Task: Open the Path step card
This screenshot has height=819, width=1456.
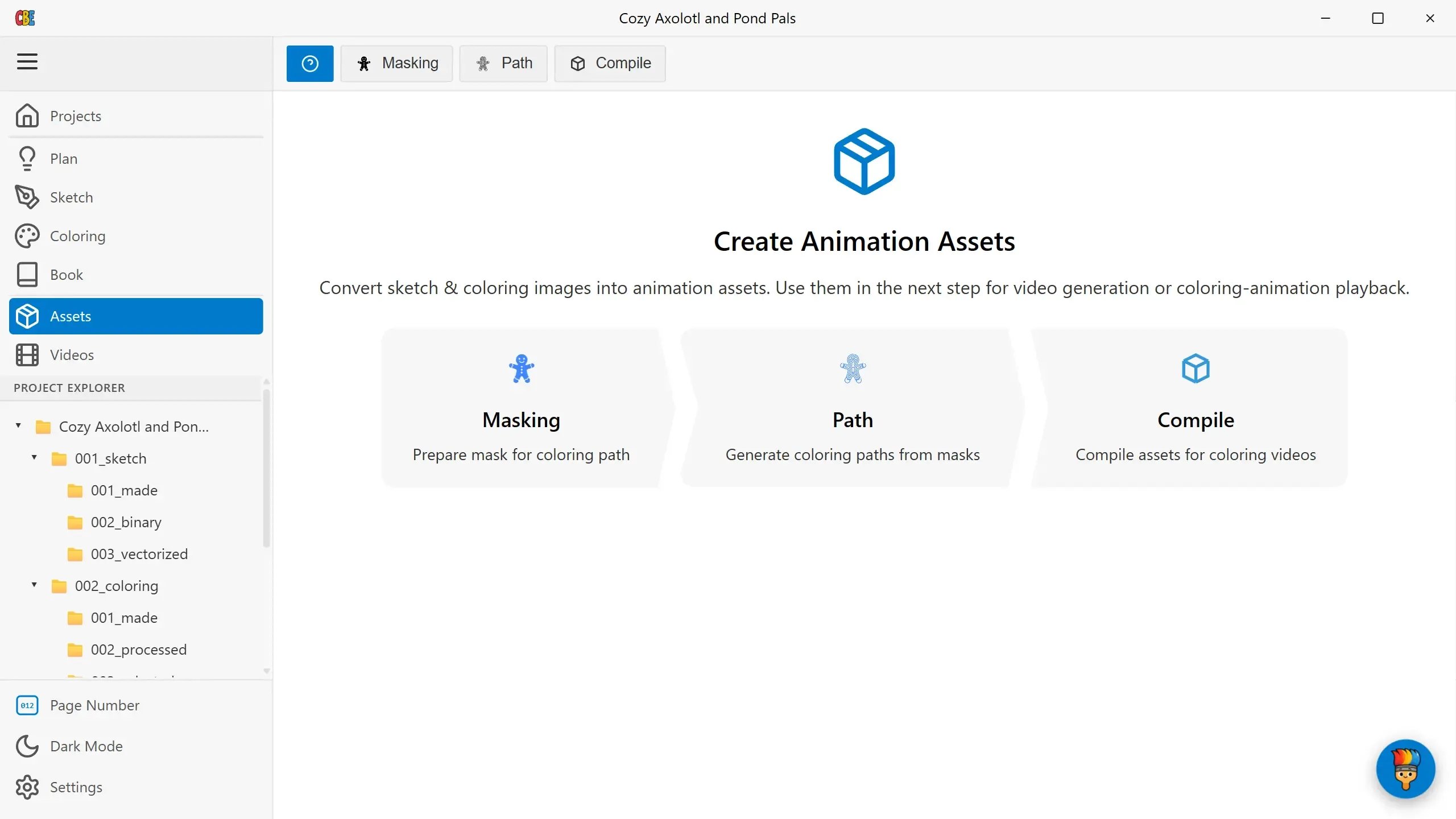Action: pyautogui.click(x=853, y=407)
